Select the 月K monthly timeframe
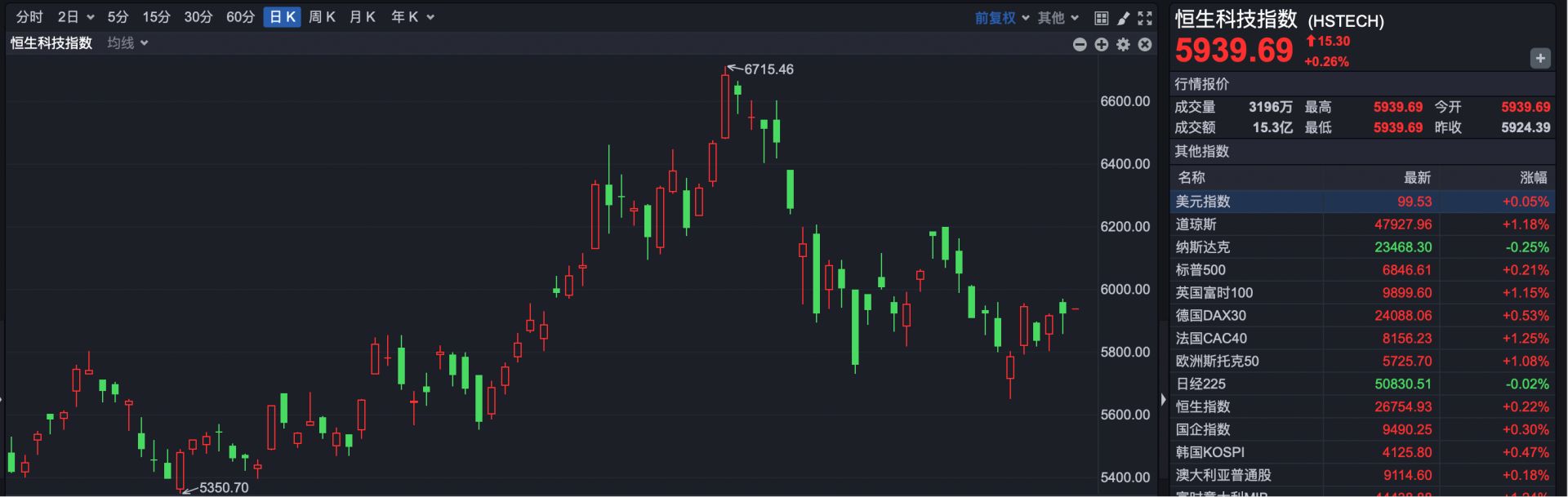This screenshot has width=1568, height=497. pos(362,17)
